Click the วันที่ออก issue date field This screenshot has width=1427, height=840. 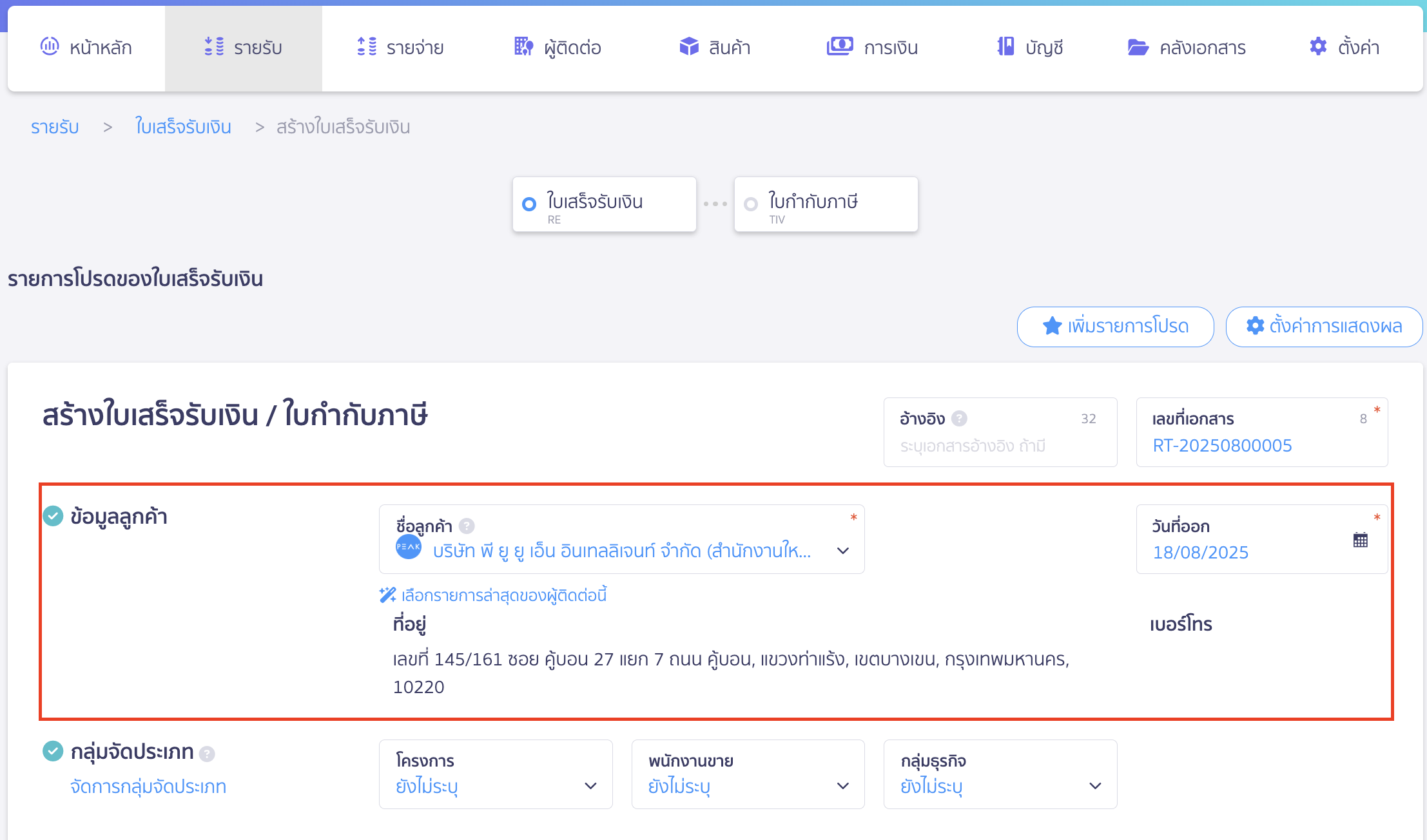click(x=1261, y=539)
